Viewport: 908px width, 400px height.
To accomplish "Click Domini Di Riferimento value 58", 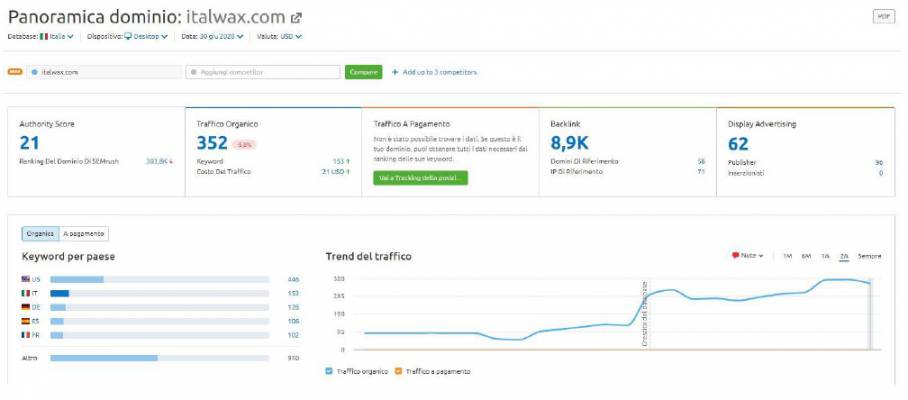I will [701, 162].
